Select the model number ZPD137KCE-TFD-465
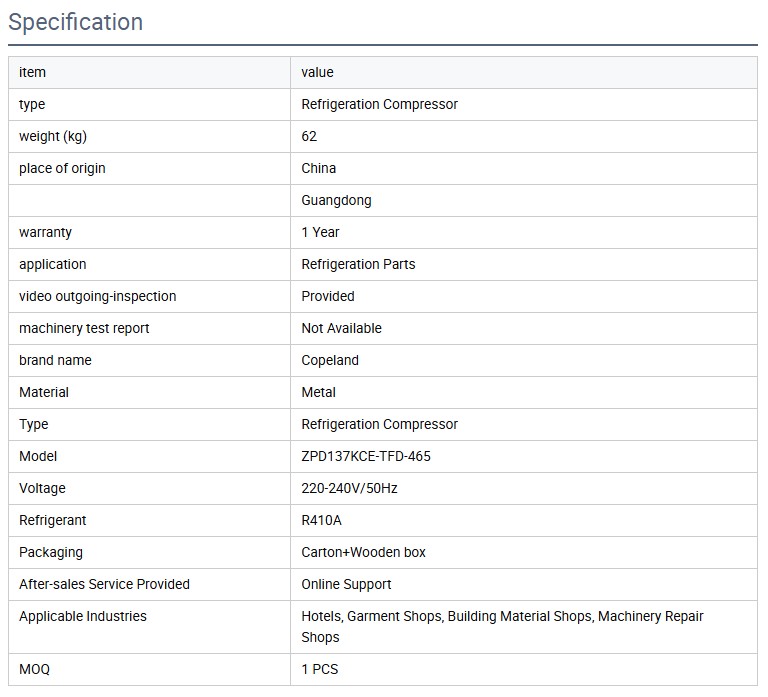 (366, 456)
